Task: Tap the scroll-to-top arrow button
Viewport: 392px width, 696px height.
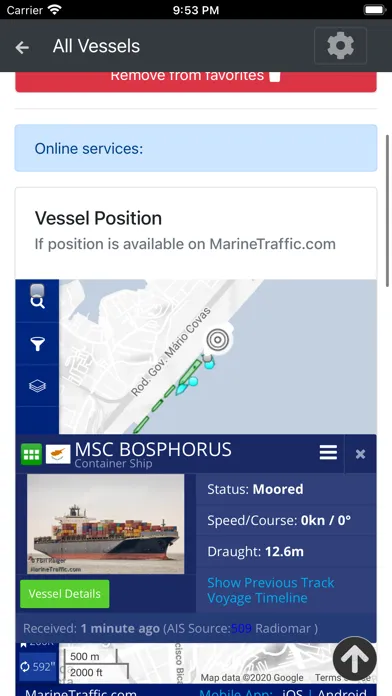Action: coord(355,659)
